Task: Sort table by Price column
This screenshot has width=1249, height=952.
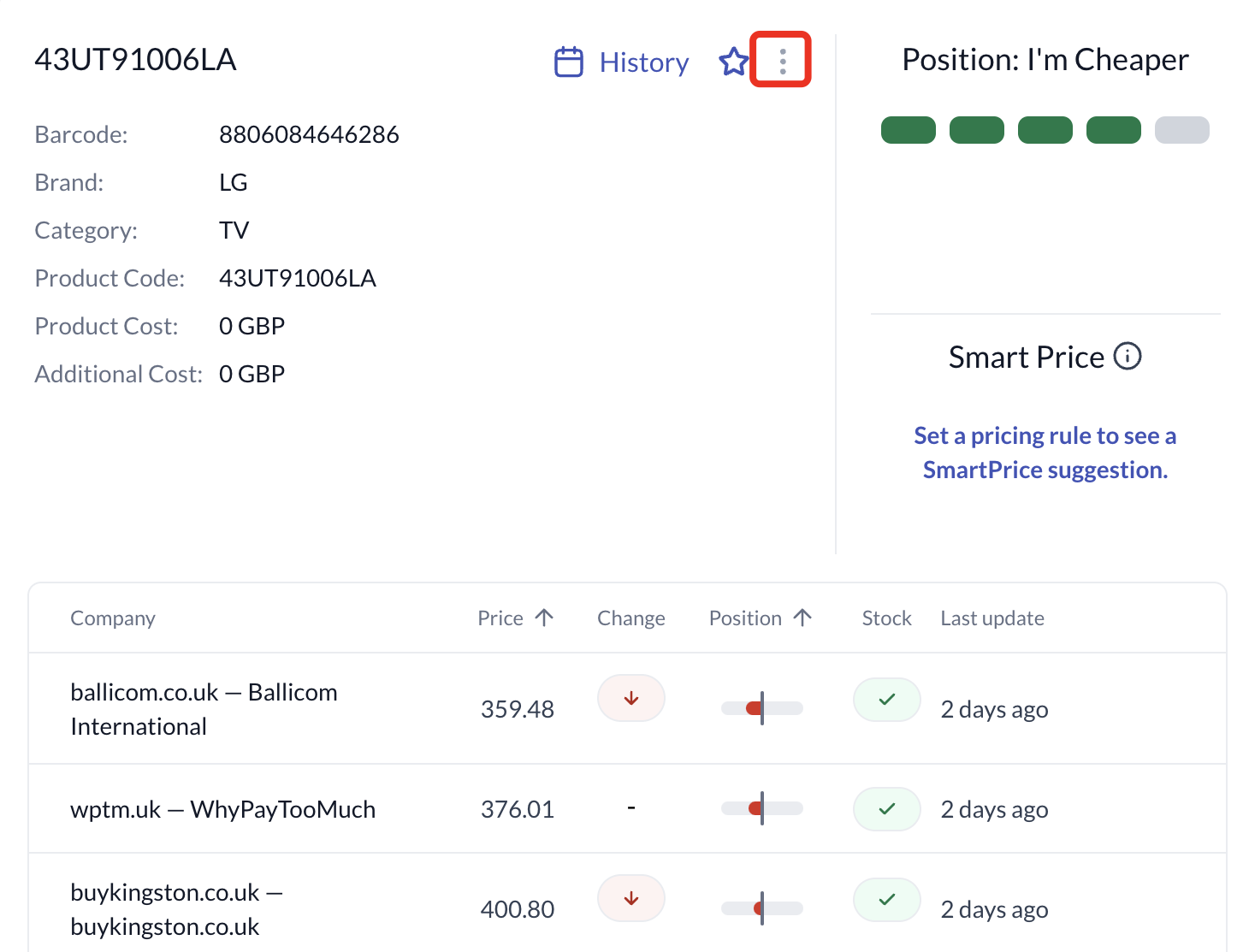Action: click(x=515, y=618)
